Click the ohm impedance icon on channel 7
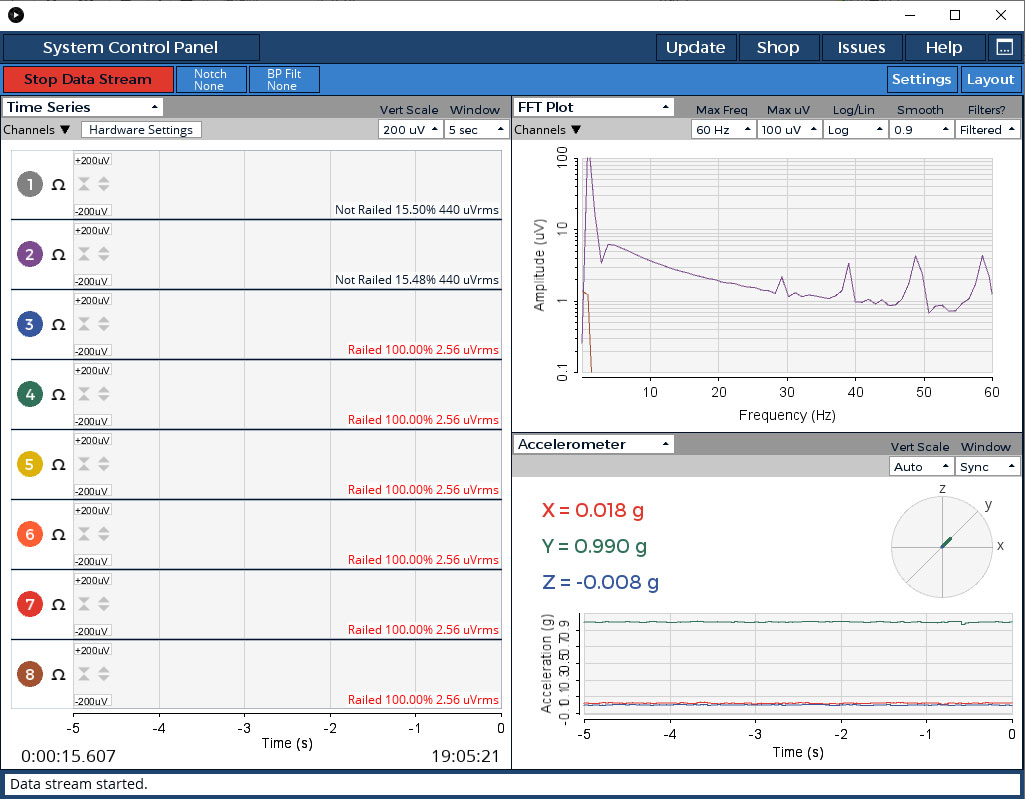The image size is (1025, 799). click(58, 605)
